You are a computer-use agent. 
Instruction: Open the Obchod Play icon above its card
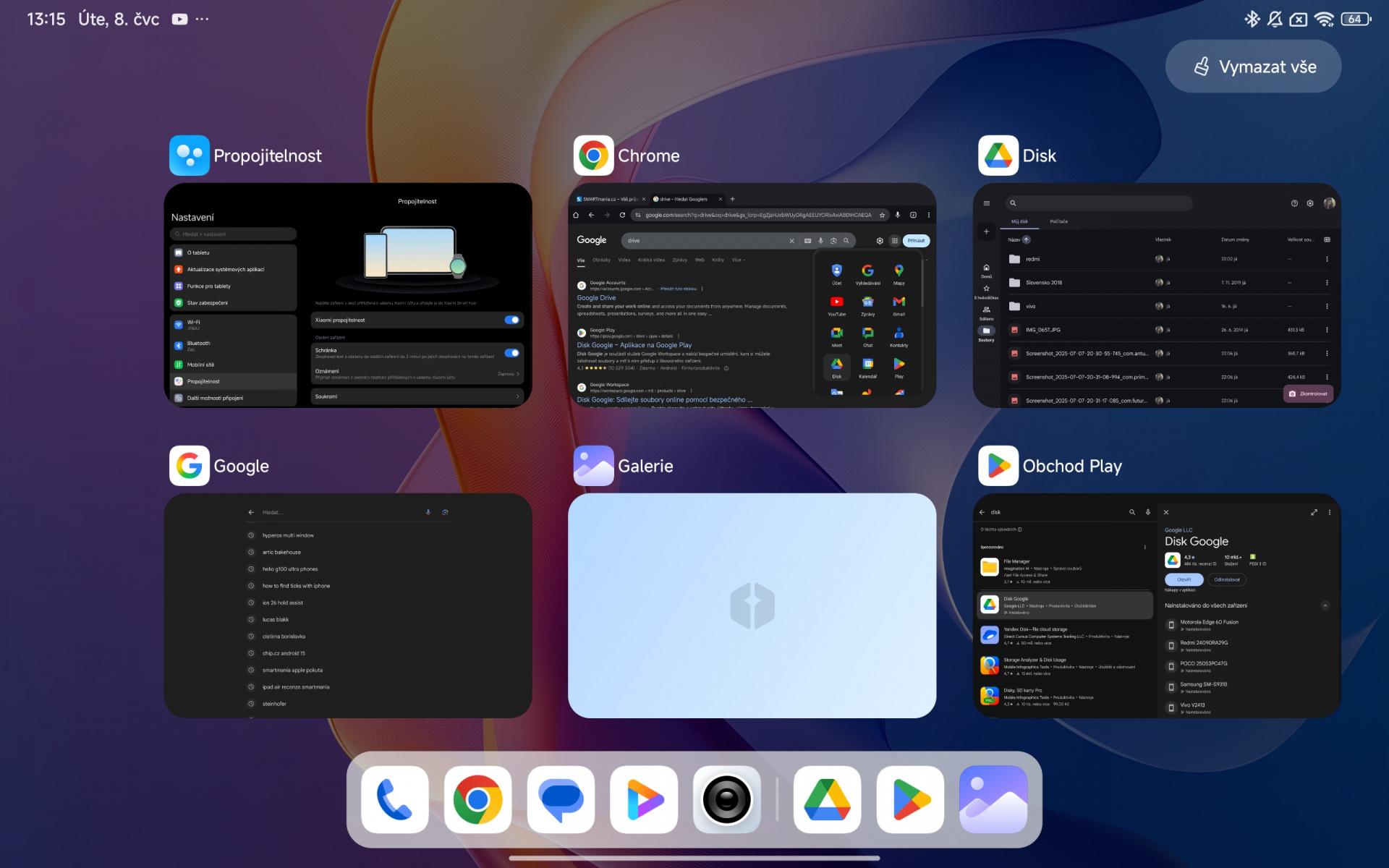click(x=998, y=466)
